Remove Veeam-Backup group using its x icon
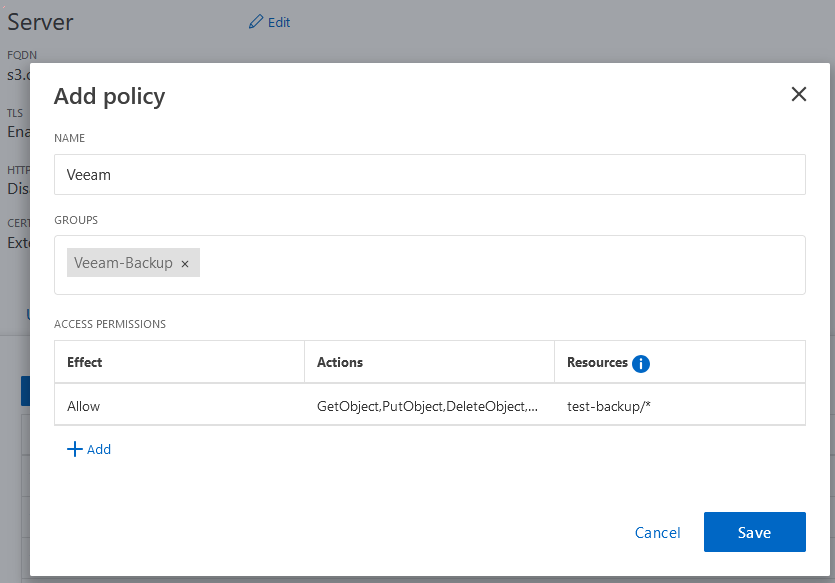Viewport: 835px width, 583px height. coord(185,263)
